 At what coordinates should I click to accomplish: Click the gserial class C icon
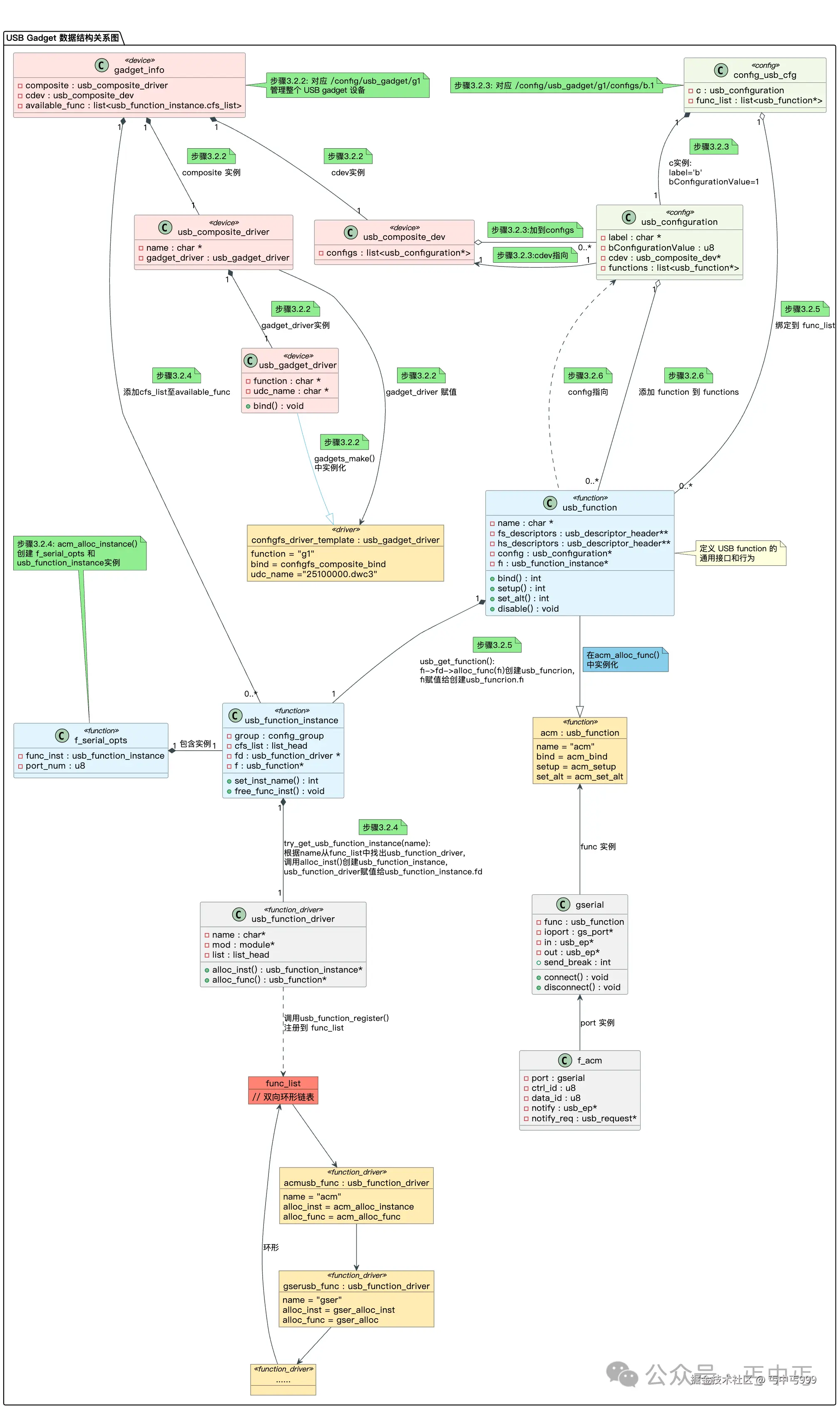563,904
